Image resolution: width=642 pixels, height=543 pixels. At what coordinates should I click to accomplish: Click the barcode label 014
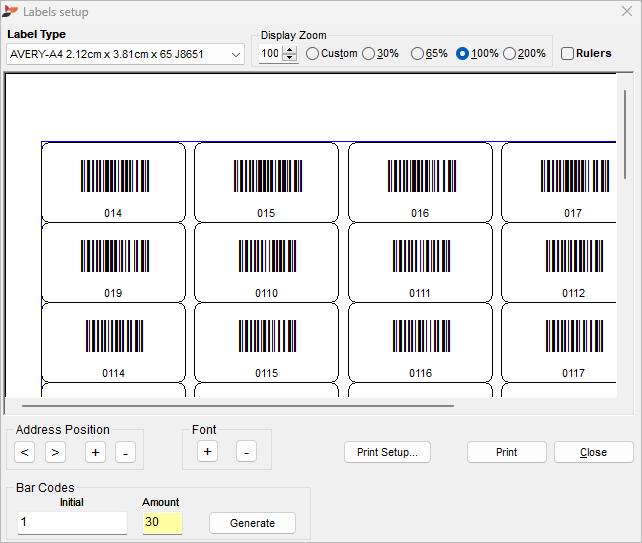[x=113, y=182]
